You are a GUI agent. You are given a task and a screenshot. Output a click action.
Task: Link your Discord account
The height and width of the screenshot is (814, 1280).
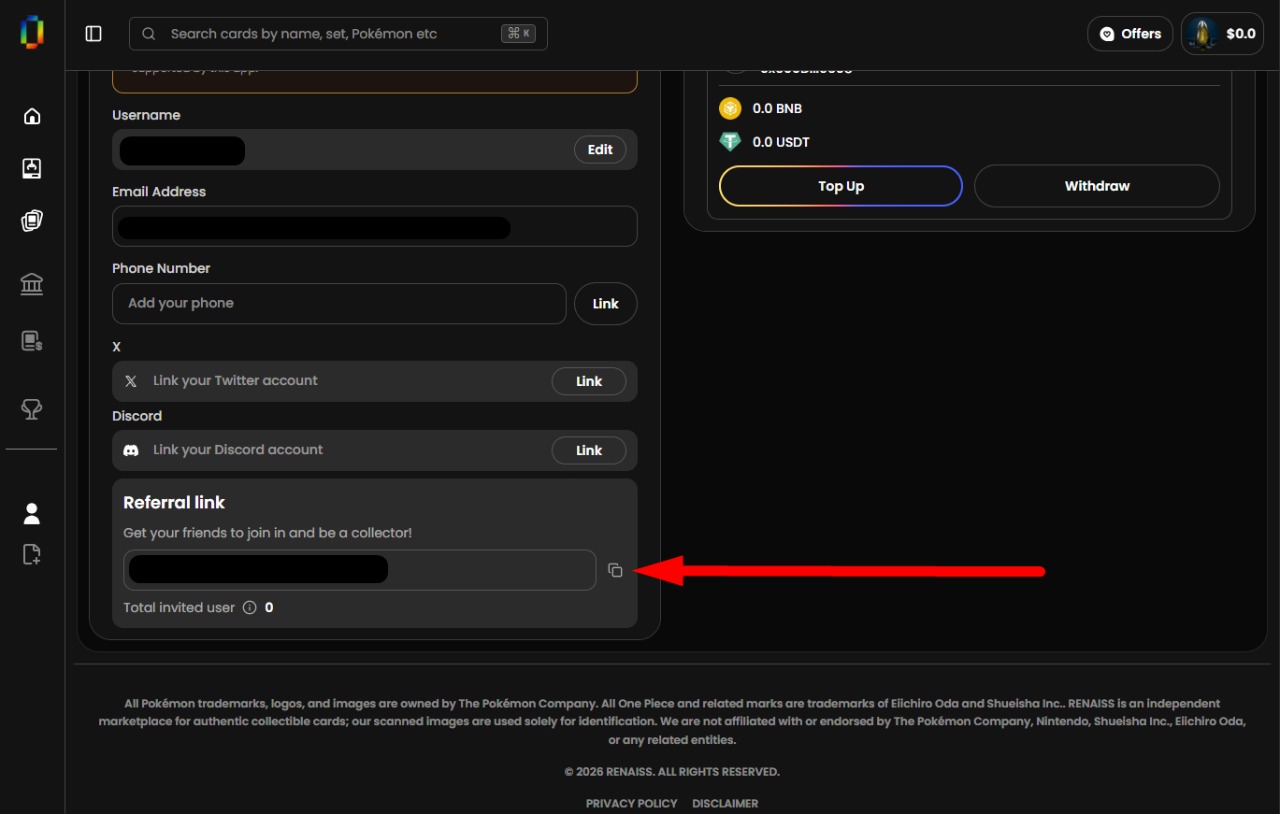point(589,450)
